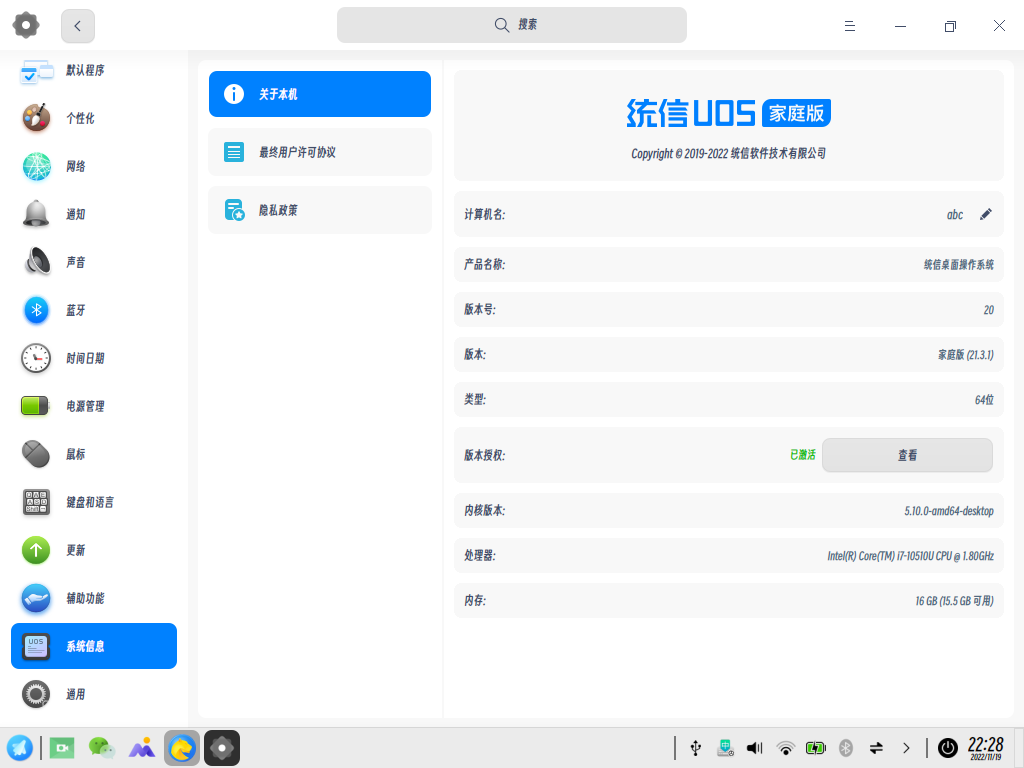Image resolution: width=1024 pixels, height=768 pixels.
Task: Open the 默认程序 settings icon
Action: point(37,71)
